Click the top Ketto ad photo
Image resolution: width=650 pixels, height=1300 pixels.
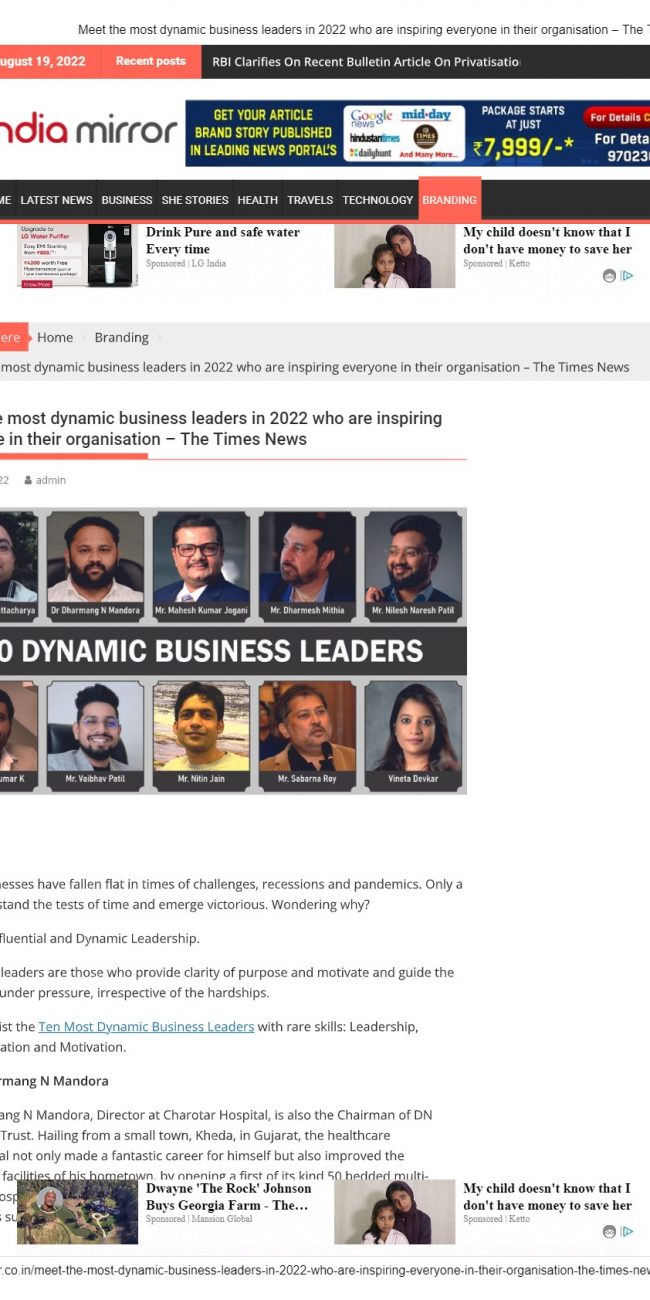394,256
